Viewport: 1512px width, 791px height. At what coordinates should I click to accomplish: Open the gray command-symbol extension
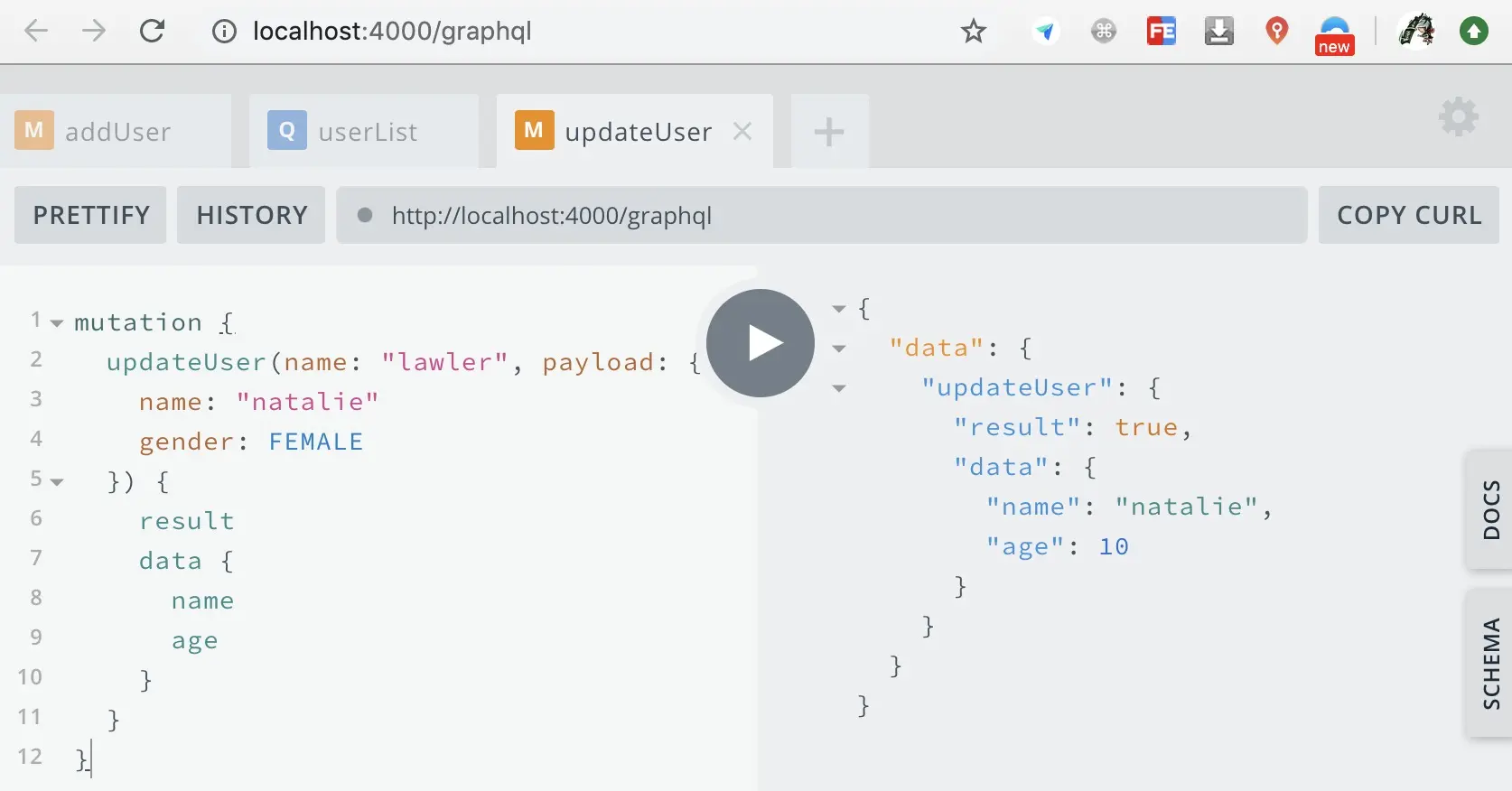click(x=1104, y=32)
